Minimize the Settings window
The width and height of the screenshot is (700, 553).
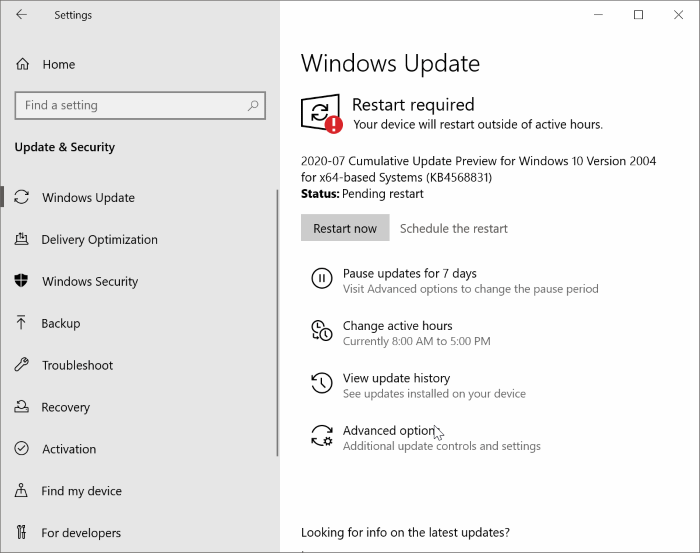598,15
